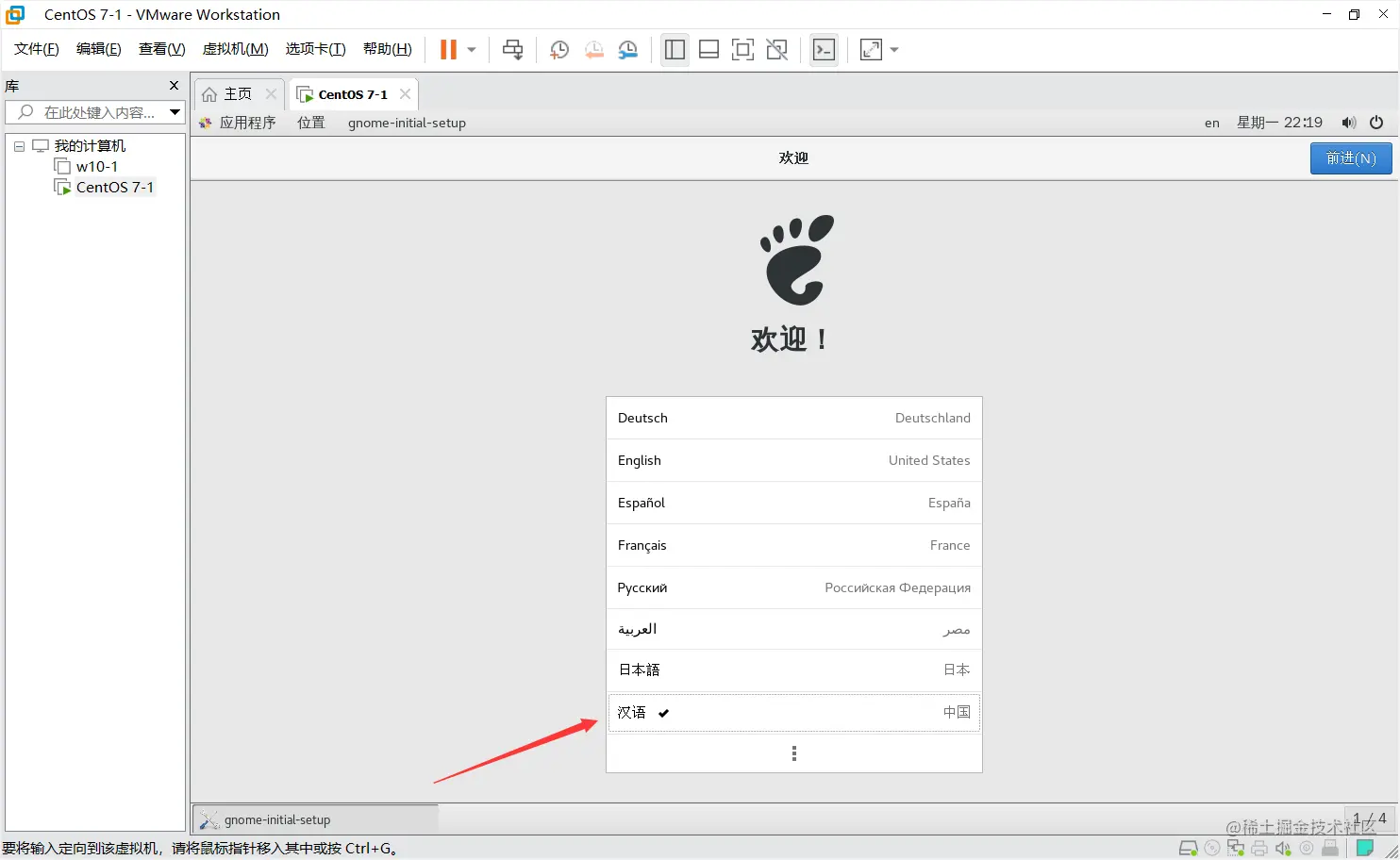
Task: Choose the Arabic العربية language row
Action: click(x=794, y=629)
